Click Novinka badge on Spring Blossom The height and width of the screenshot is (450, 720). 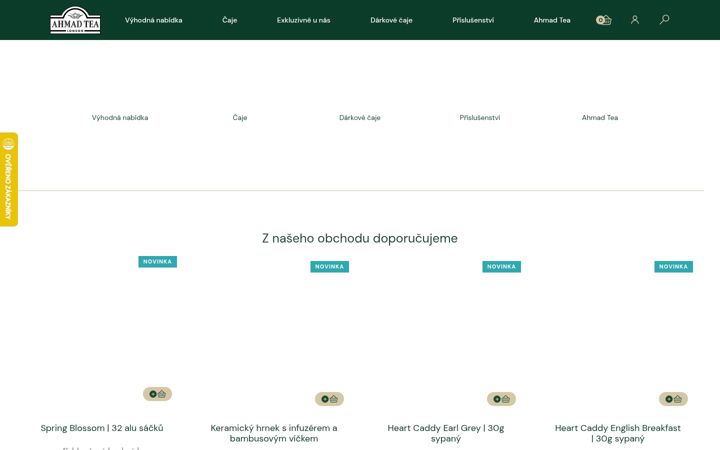pyautogui.click(x=158, y=262)
